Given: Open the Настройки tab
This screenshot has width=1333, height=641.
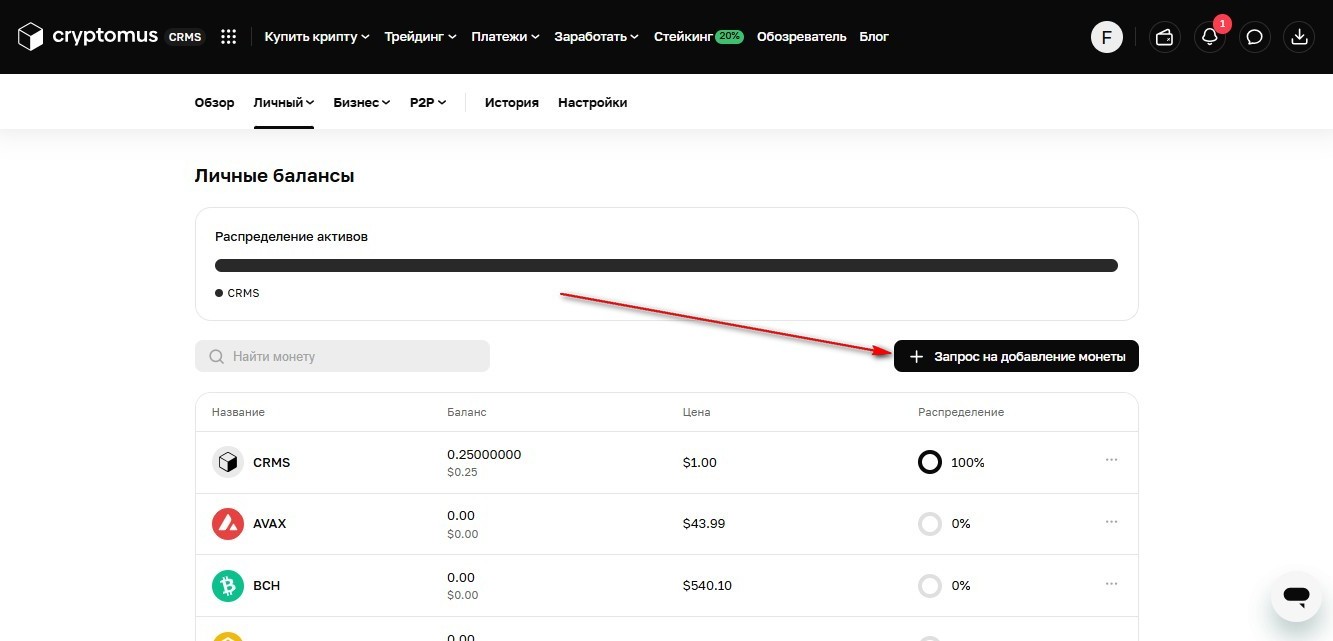Looking at the screenshot, I should 593,103.
